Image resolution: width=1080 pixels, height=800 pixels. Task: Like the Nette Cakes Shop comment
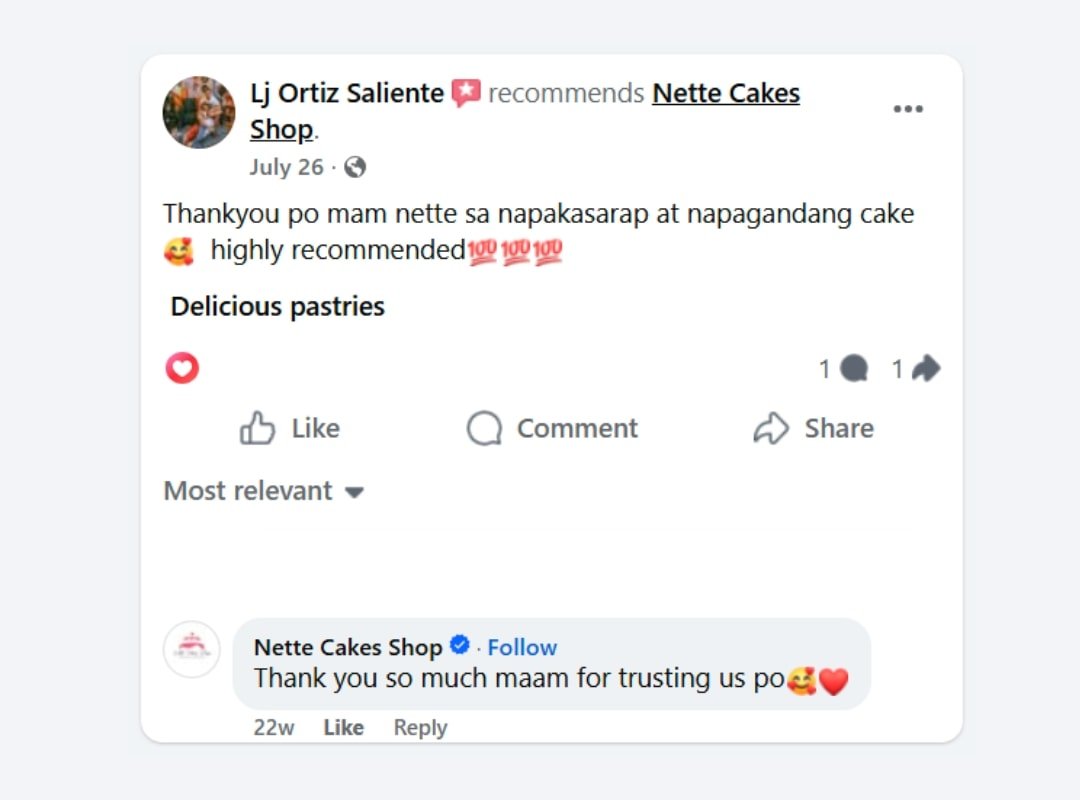click(x=343, y=727)
